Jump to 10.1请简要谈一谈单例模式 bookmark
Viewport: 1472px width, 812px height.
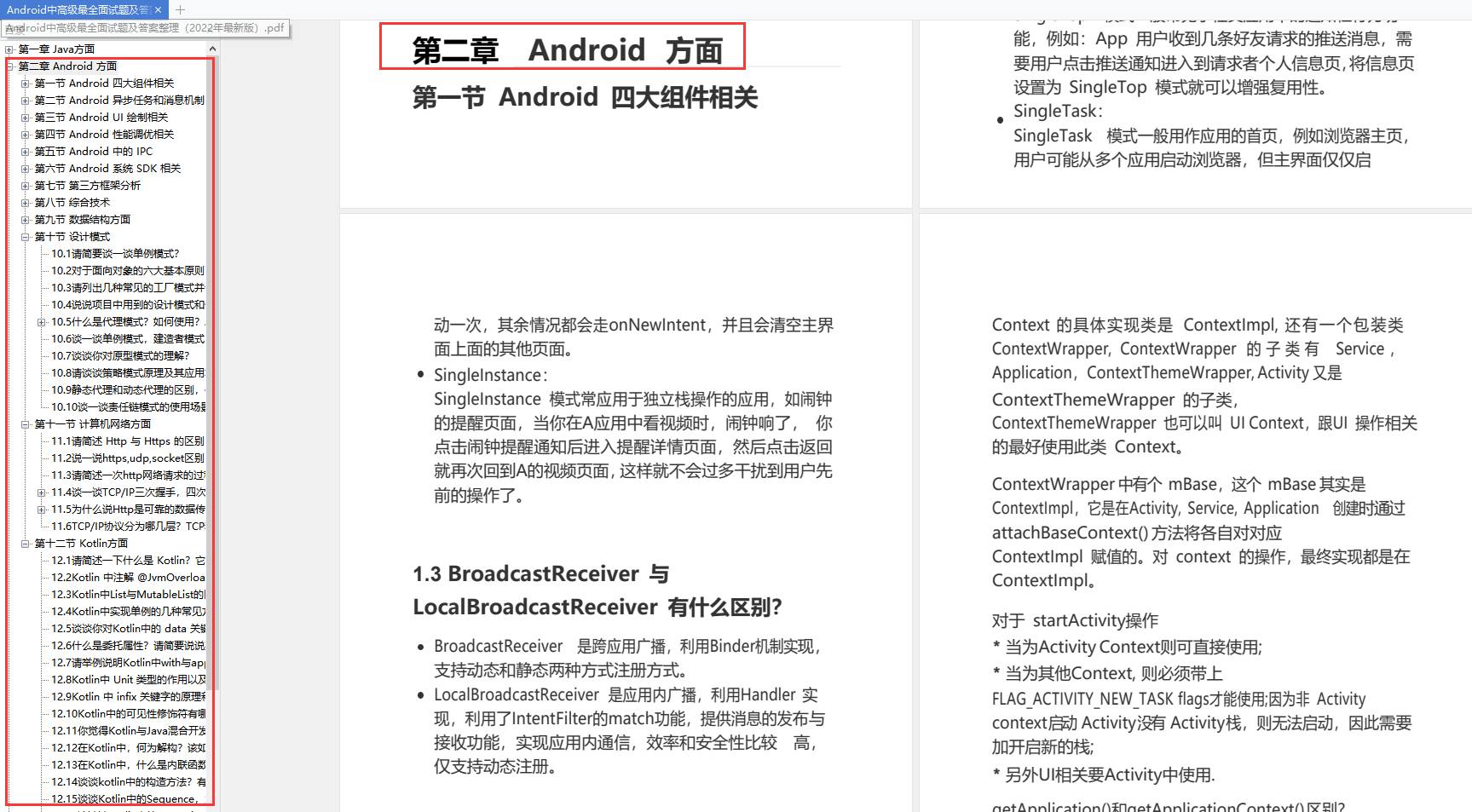click(x=113, y=253)
